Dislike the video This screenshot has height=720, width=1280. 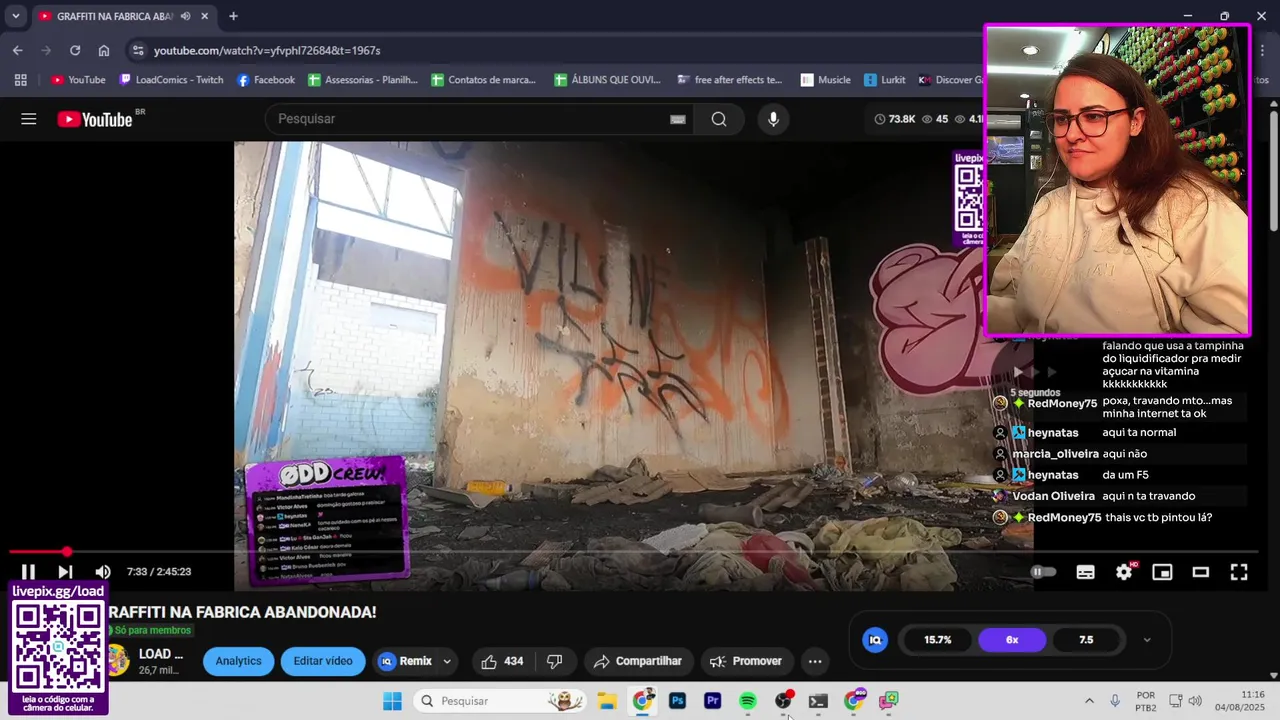555,661
